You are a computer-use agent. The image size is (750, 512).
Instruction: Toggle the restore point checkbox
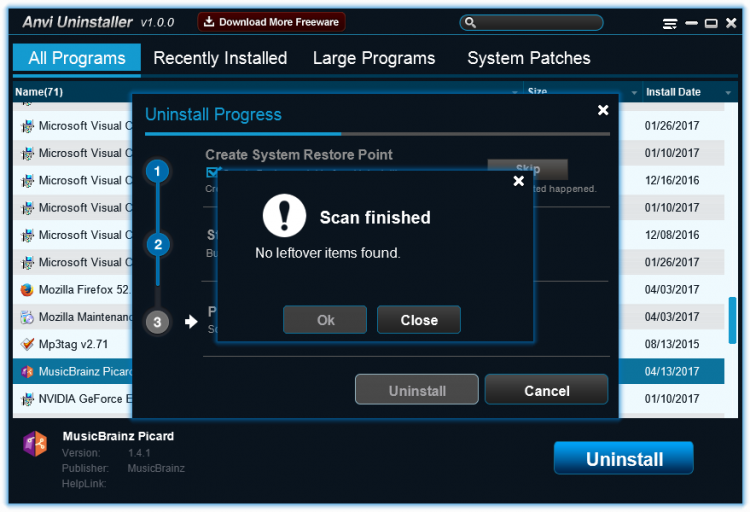pyautogui.click(x=212, y=171)
